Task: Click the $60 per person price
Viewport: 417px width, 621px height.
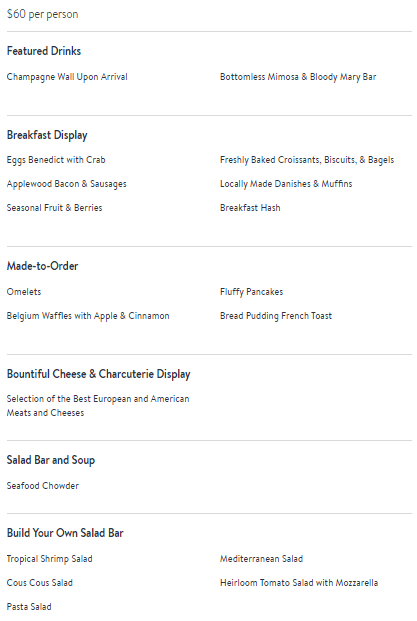Action: (x=42, y=14)
